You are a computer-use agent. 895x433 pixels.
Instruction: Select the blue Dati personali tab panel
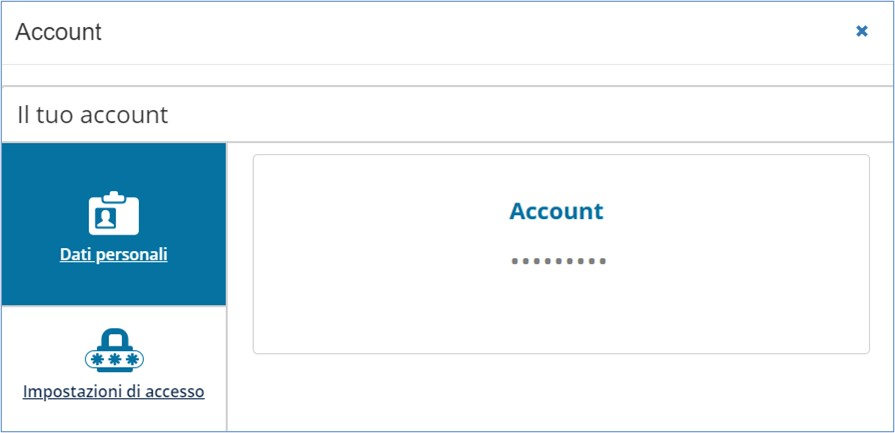(114, 224)
